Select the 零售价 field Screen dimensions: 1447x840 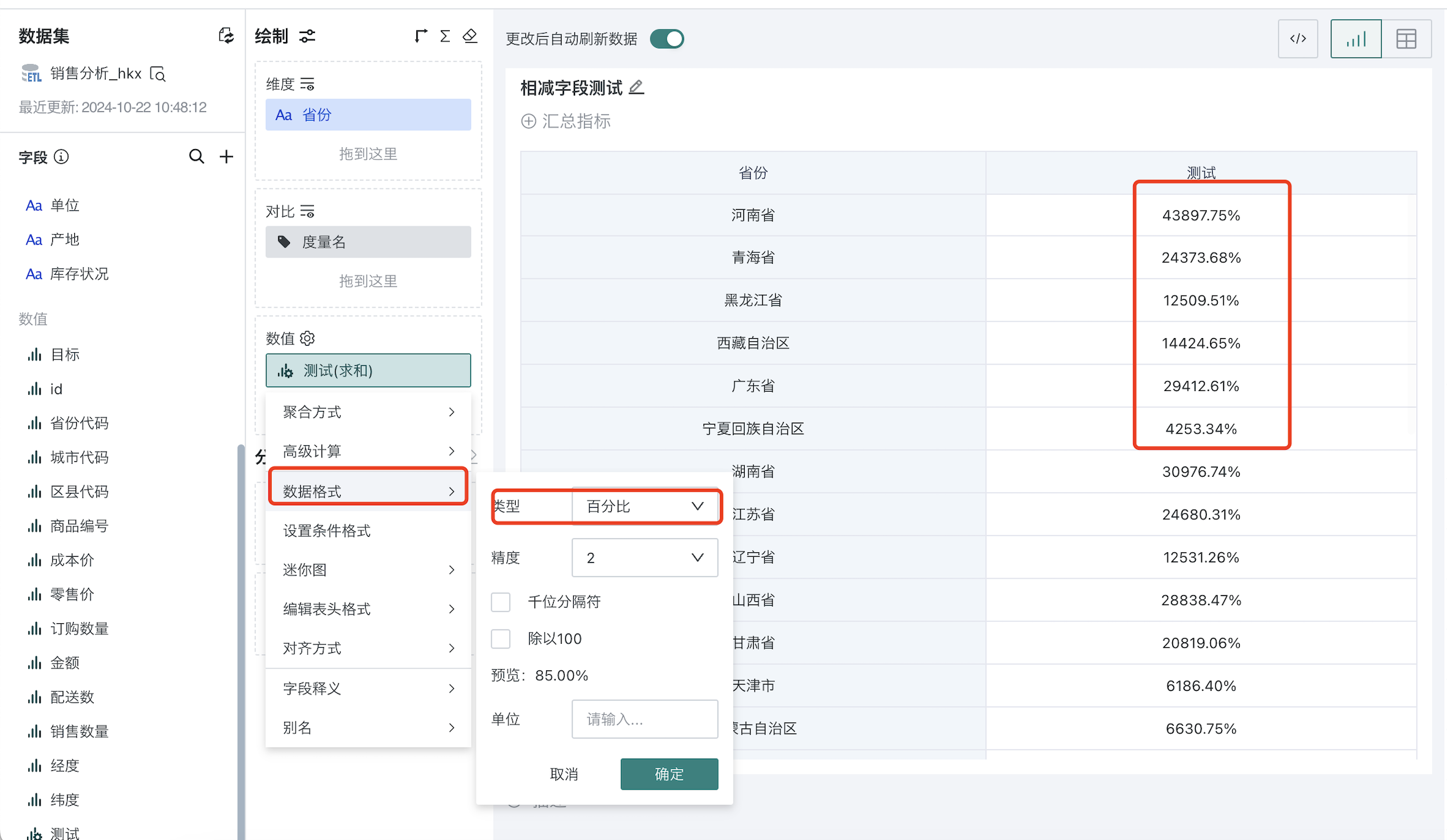72,594
